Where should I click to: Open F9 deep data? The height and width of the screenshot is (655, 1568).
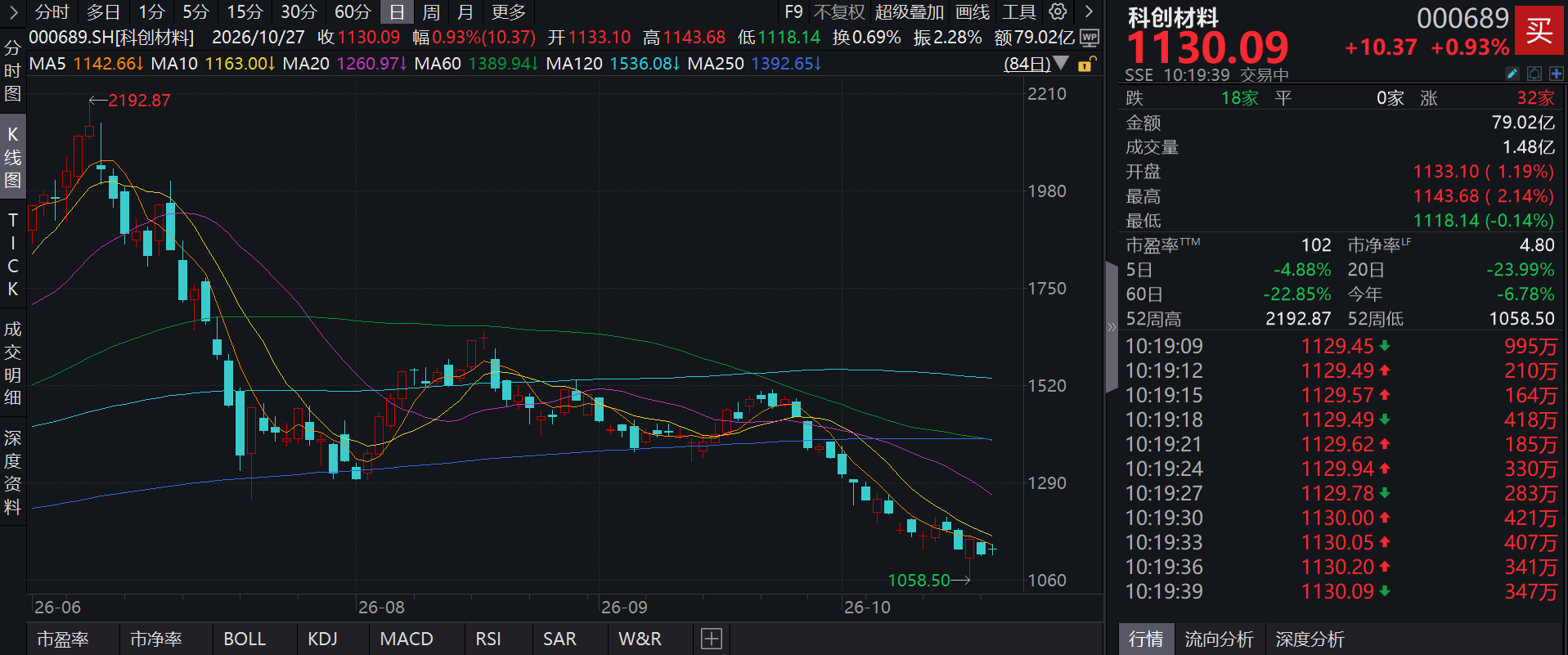793,12
